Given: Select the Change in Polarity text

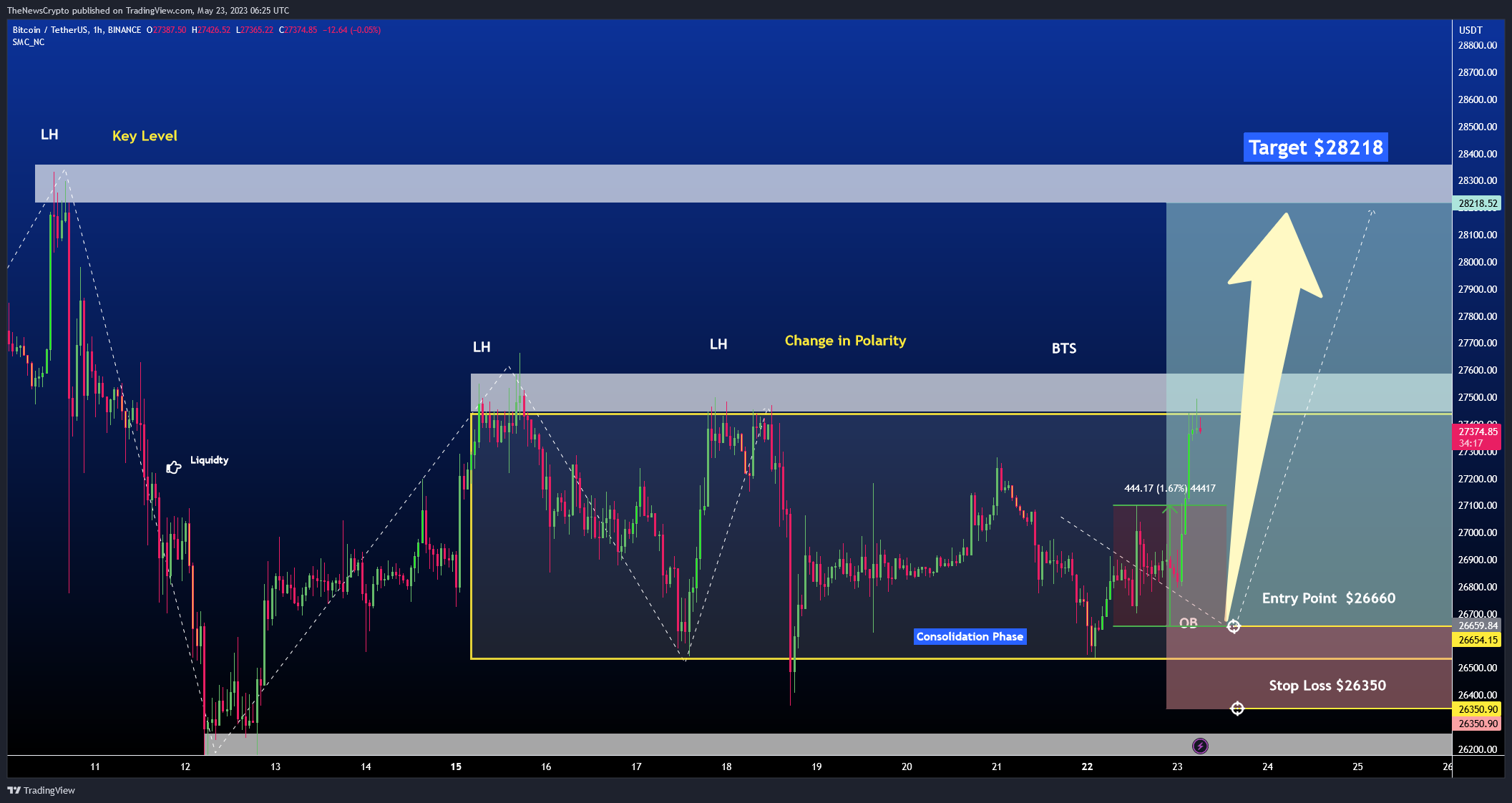Looking at the screenshot, I should coord(845,341).
